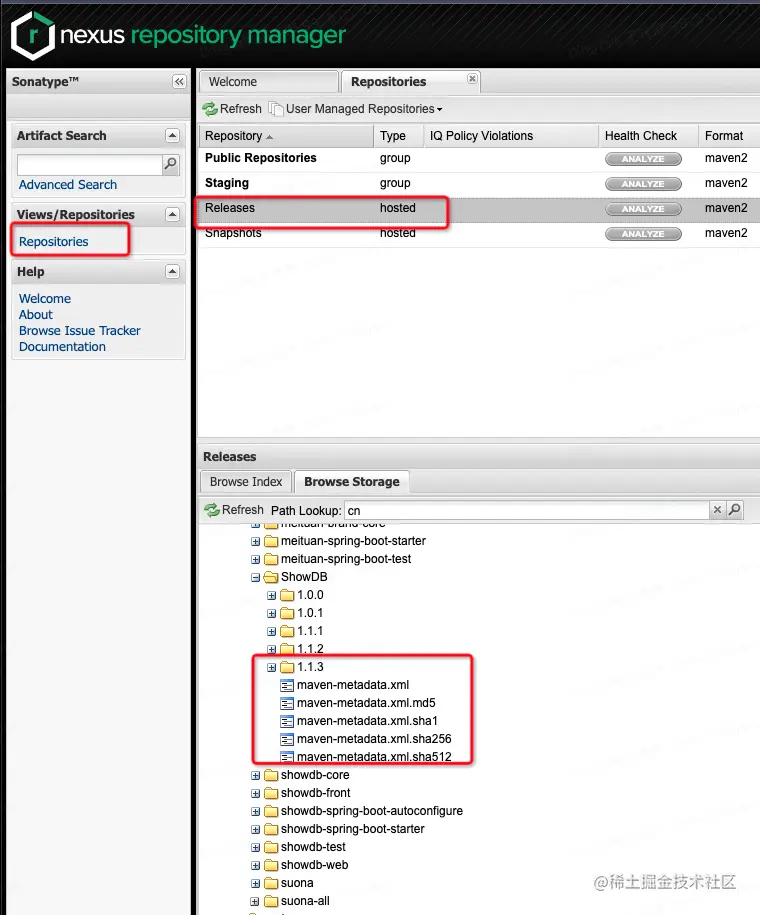
Task: Click the Format column header
Action: click(x=729, y=136)
